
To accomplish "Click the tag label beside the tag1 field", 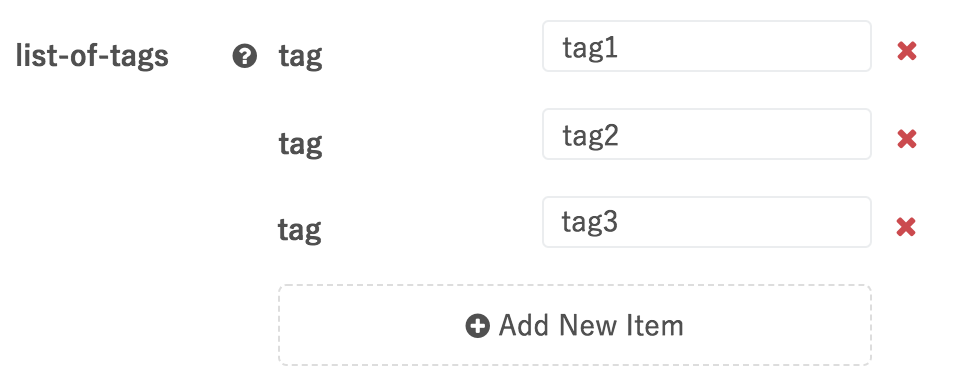I will point(300,57).
